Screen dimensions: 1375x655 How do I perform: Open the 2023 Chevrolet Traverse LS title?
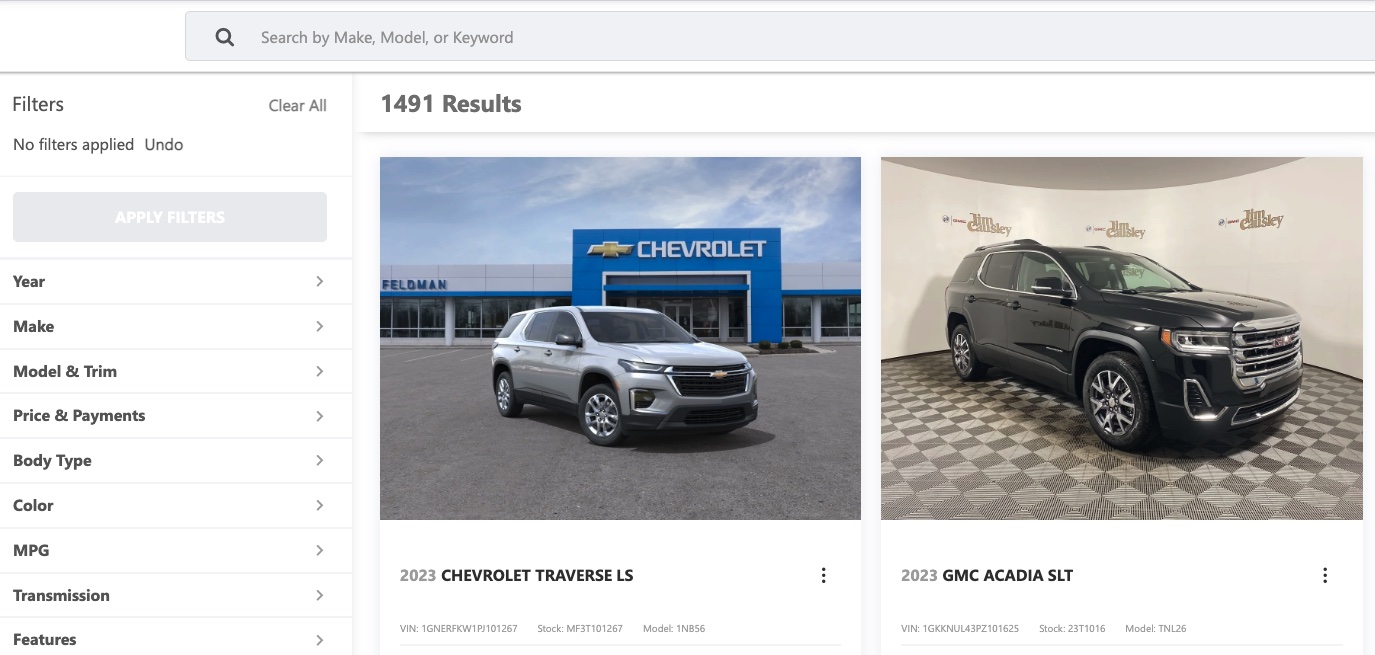click(516, 575)
